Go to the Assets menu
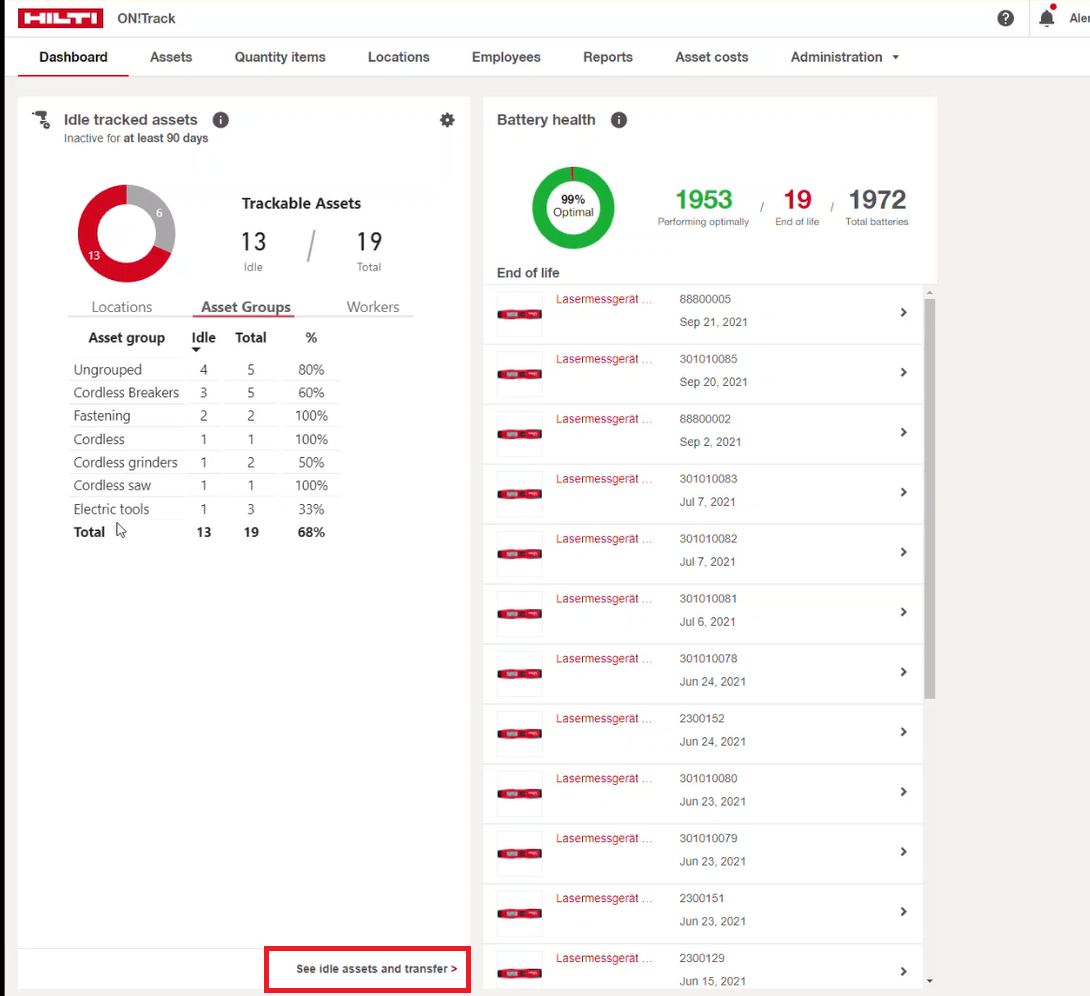1090x996 pixels. coord(171,57)
